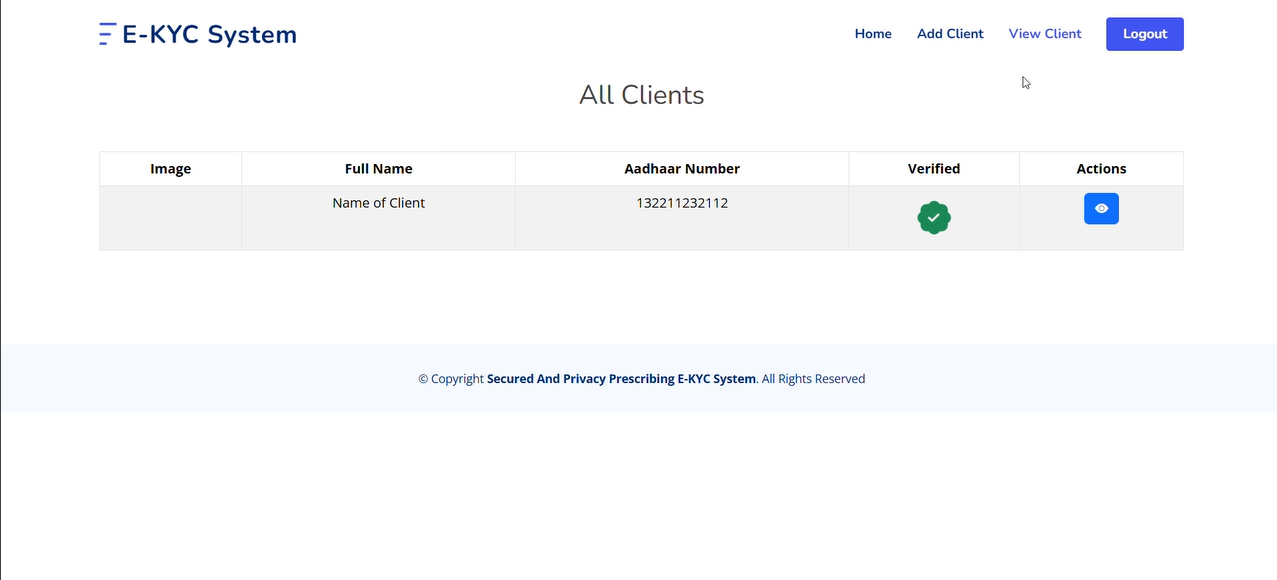Click the Full Name column header
Screen dimensions: 1277x580
378,169
